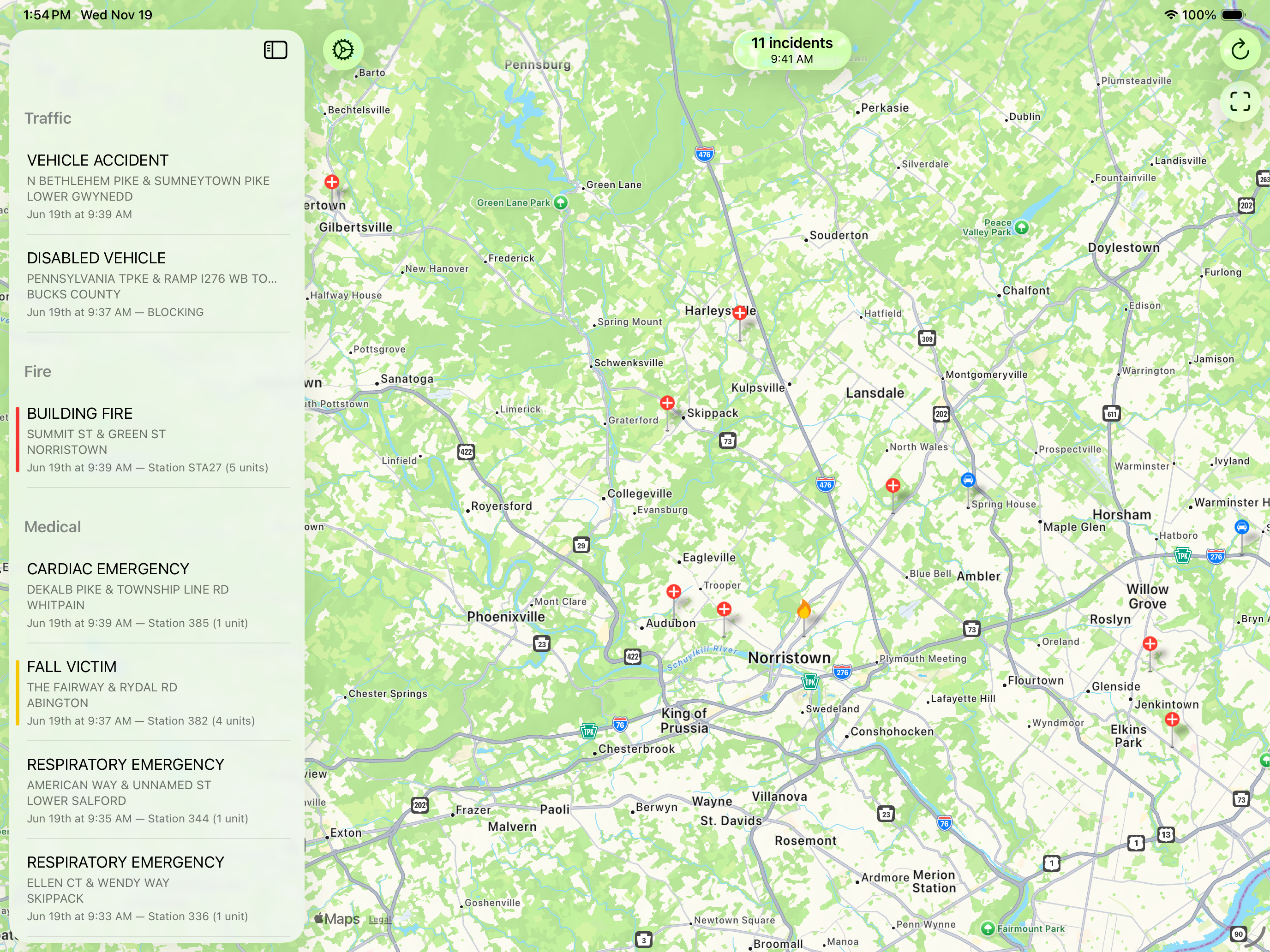Image resolution: width=1270 pixels, height=952 pixels.
Task: Tap the medical marker near Jenkintown
Action: click(1172, 719)
